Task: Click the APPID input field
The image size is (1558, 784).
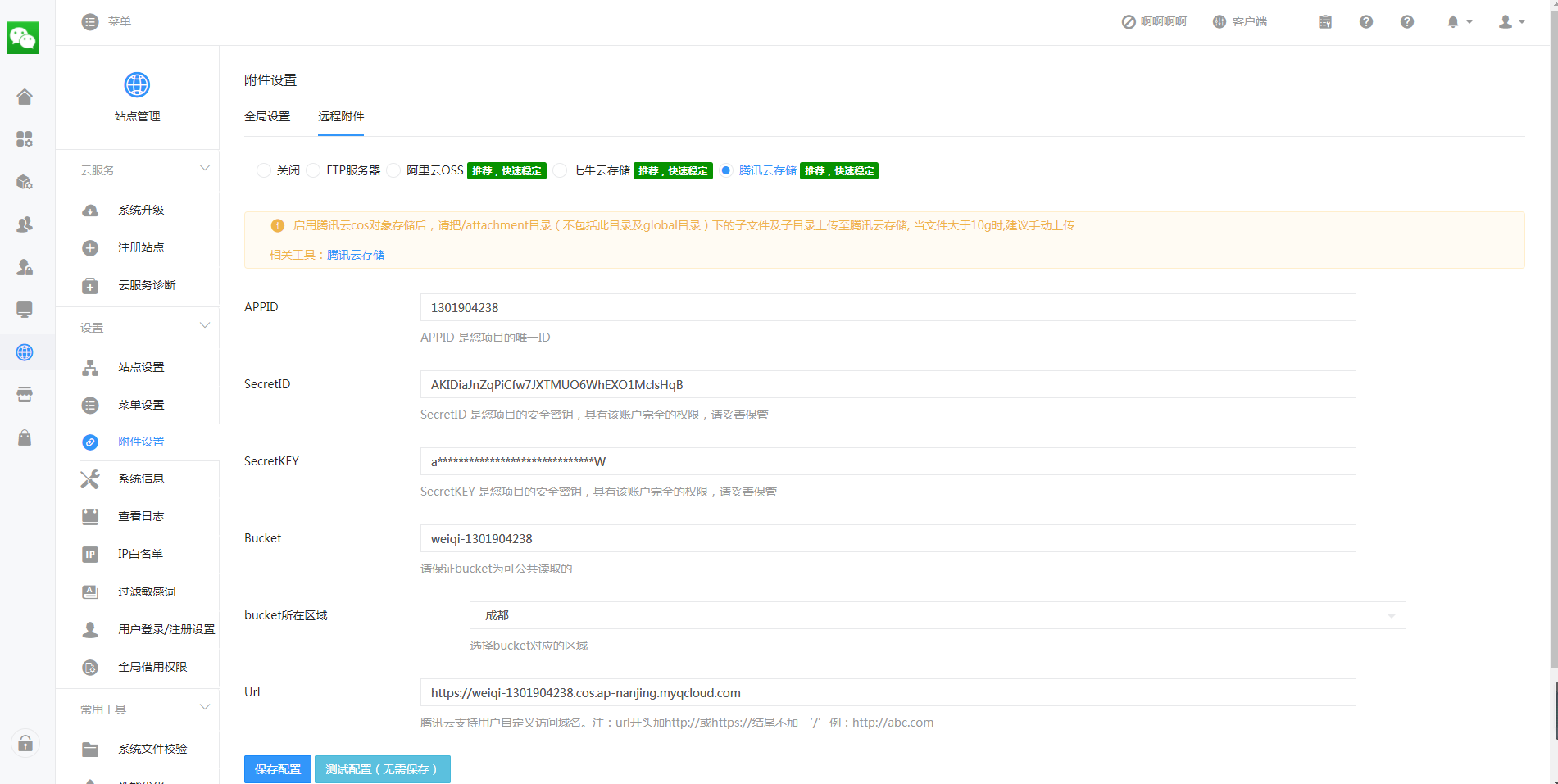Action: pyautogui.click(x=888, y=307)
